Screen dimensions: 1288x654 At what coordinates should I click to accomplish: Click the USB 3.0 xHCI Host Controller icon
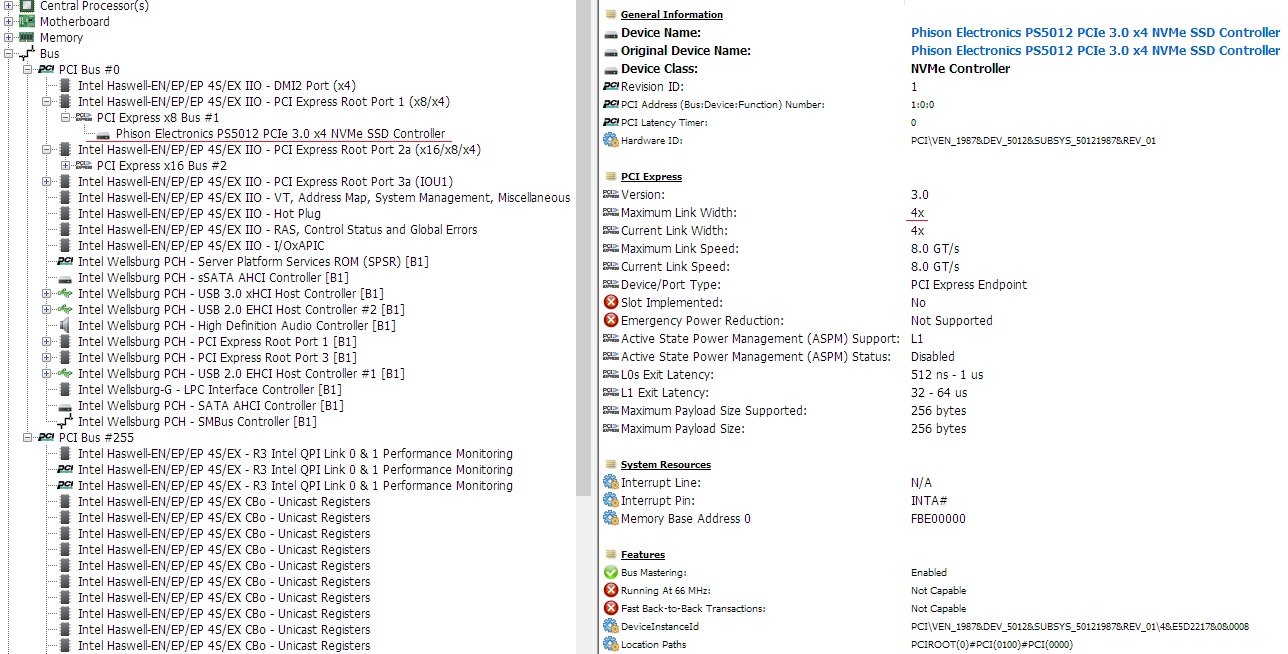tap(65, 294)
